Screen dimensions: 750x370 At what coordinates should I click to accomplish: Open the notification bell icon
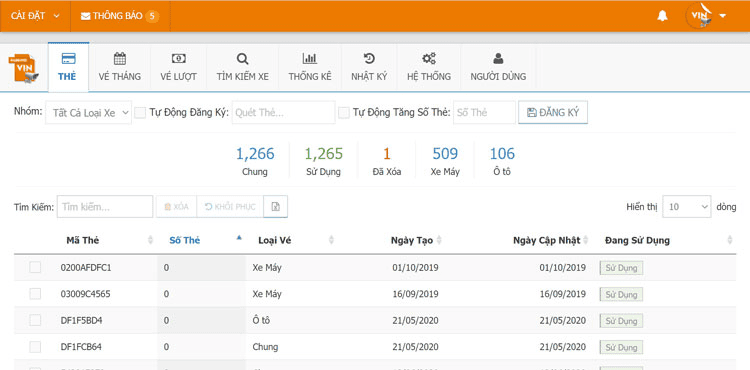662,16
